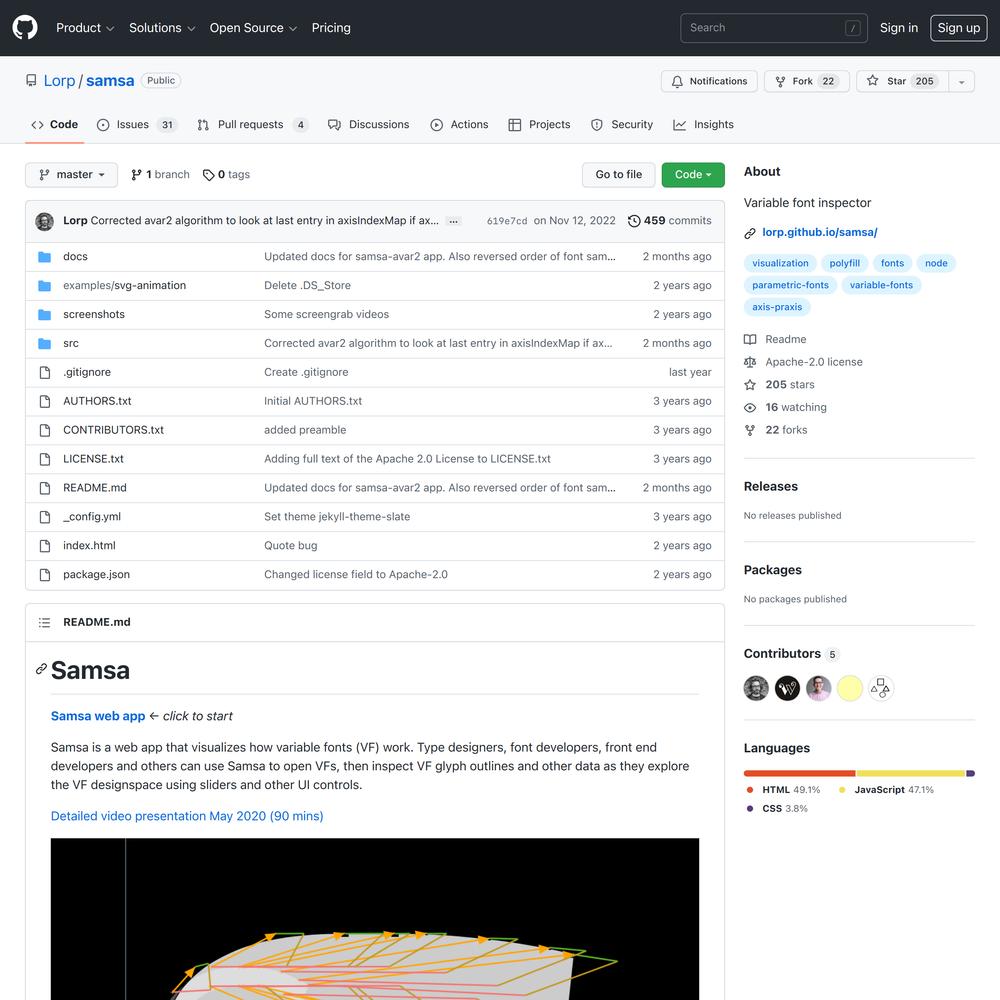Image resolution: width=1000 pixels, height=1000 pixels.
Task: Open the star lists dropdown arrow
Action: [x=961, y=82]
